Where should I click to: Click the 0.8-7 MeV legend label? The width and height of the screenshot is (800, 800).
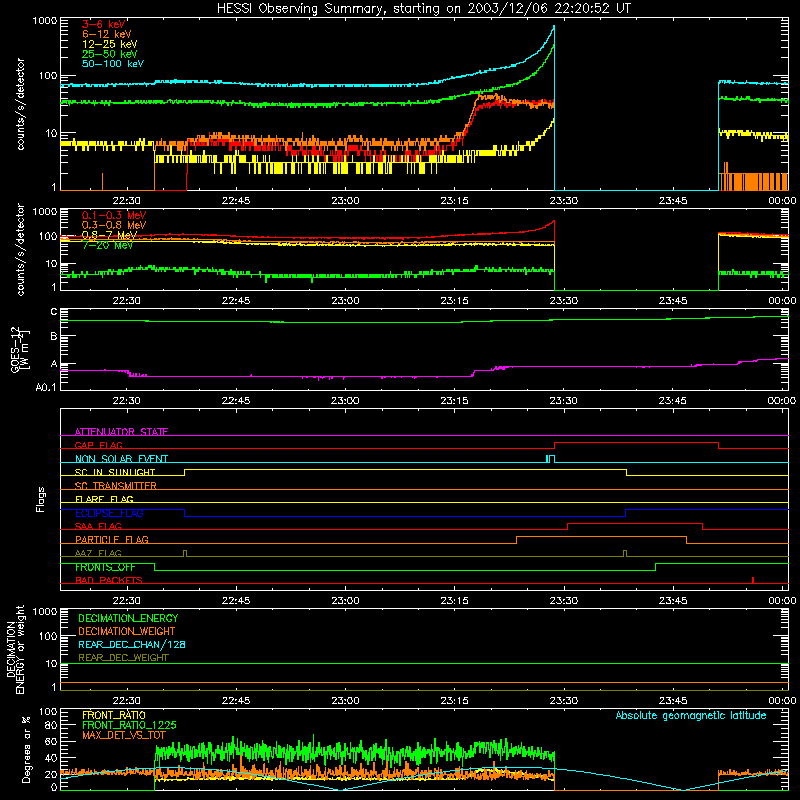(109, 235)
